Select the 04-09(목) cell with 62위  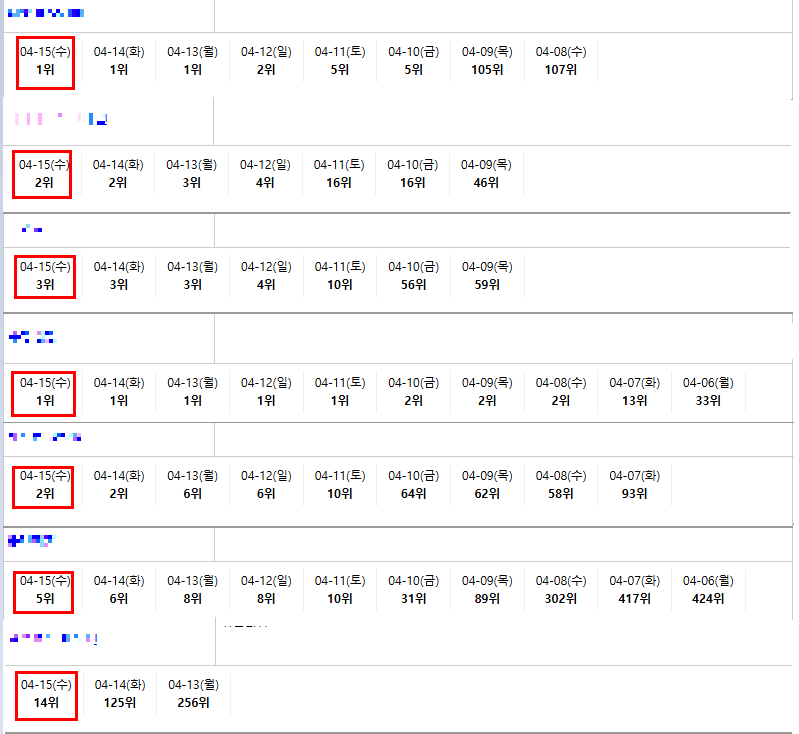click(x=487, y=485)
